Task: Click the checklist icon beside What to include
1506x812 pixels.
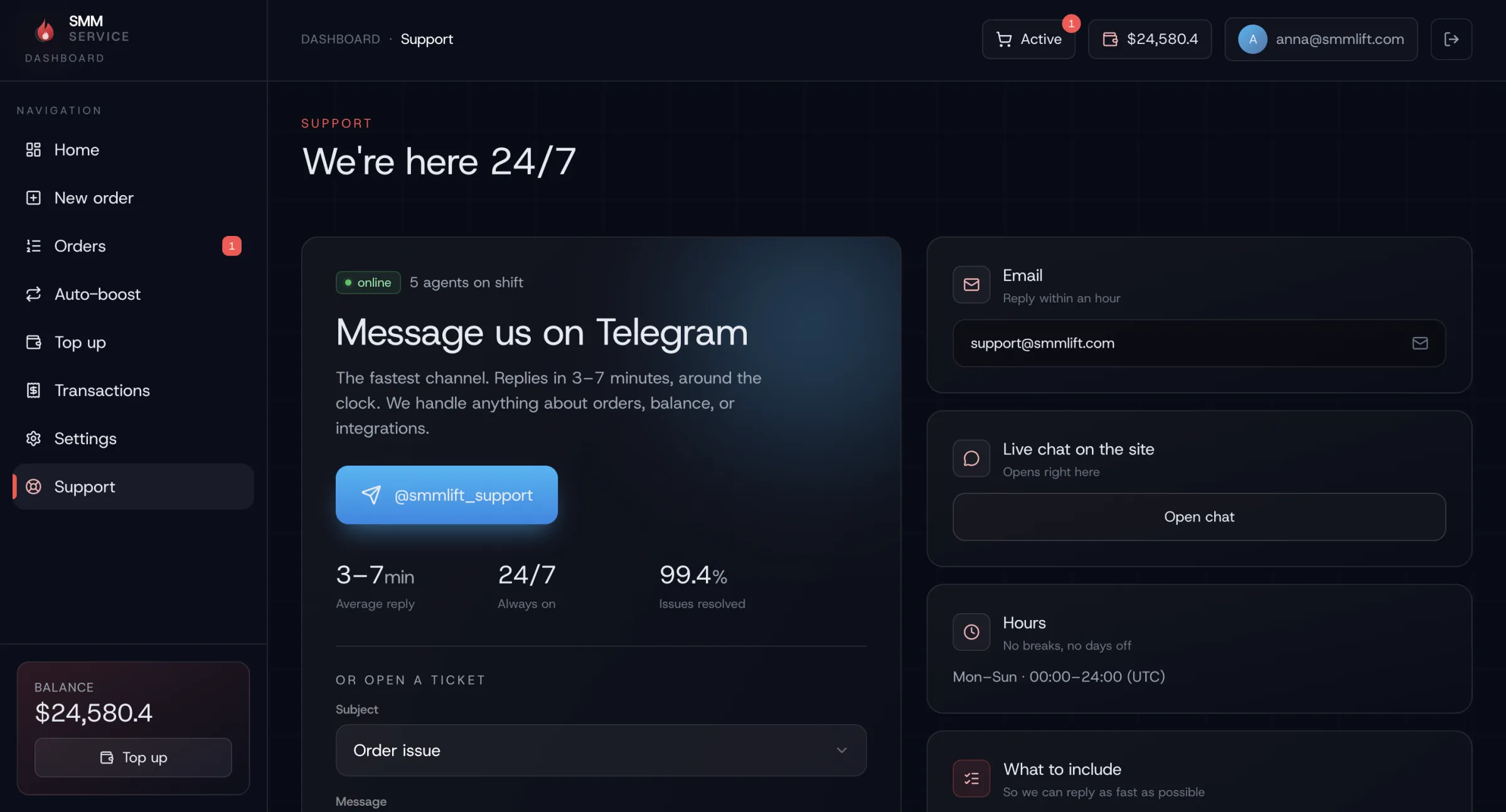Action: [x=971, y=779]
